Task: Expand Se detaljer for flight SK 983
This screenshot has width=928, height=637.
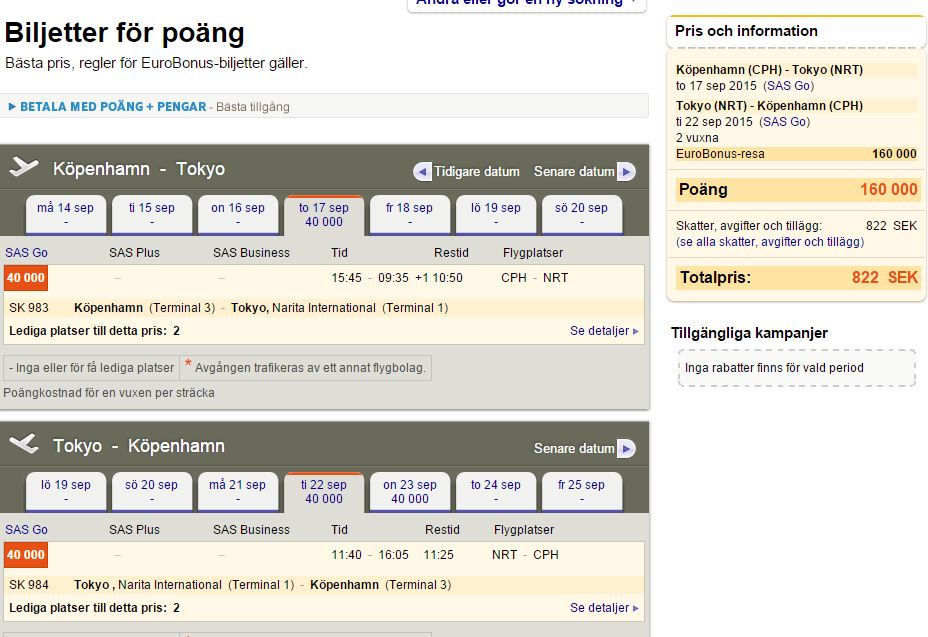Action: click(x=604, y=331)
